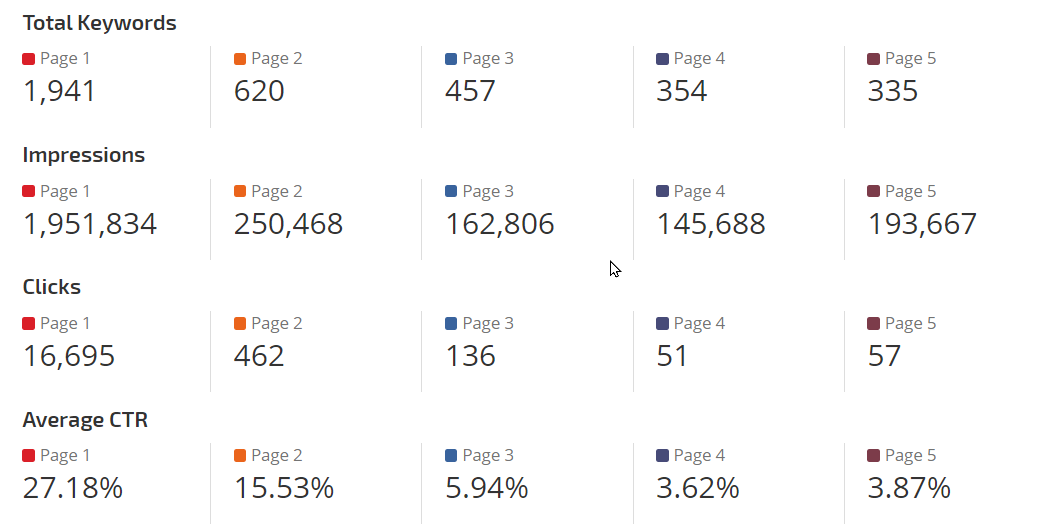
Task: Click the 27.18% average CTR value
Action: click(x=73, y=488)
